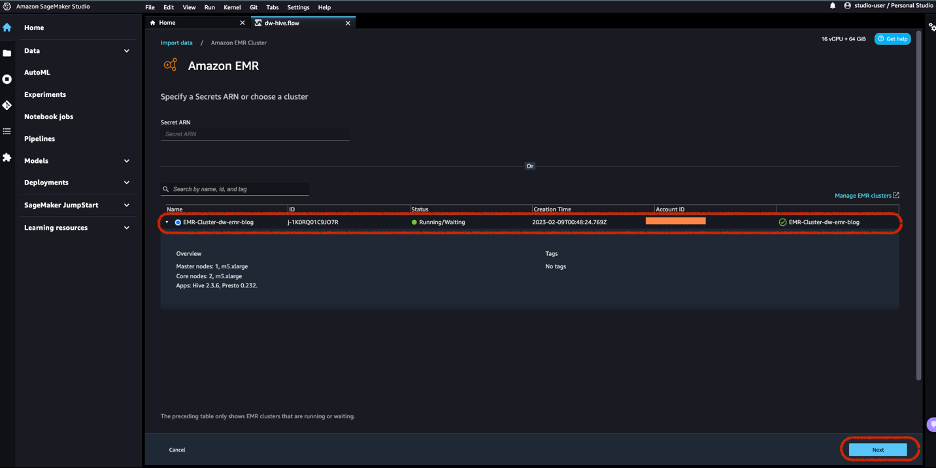Click the search magnifier icon

click(x=166, y=189)
